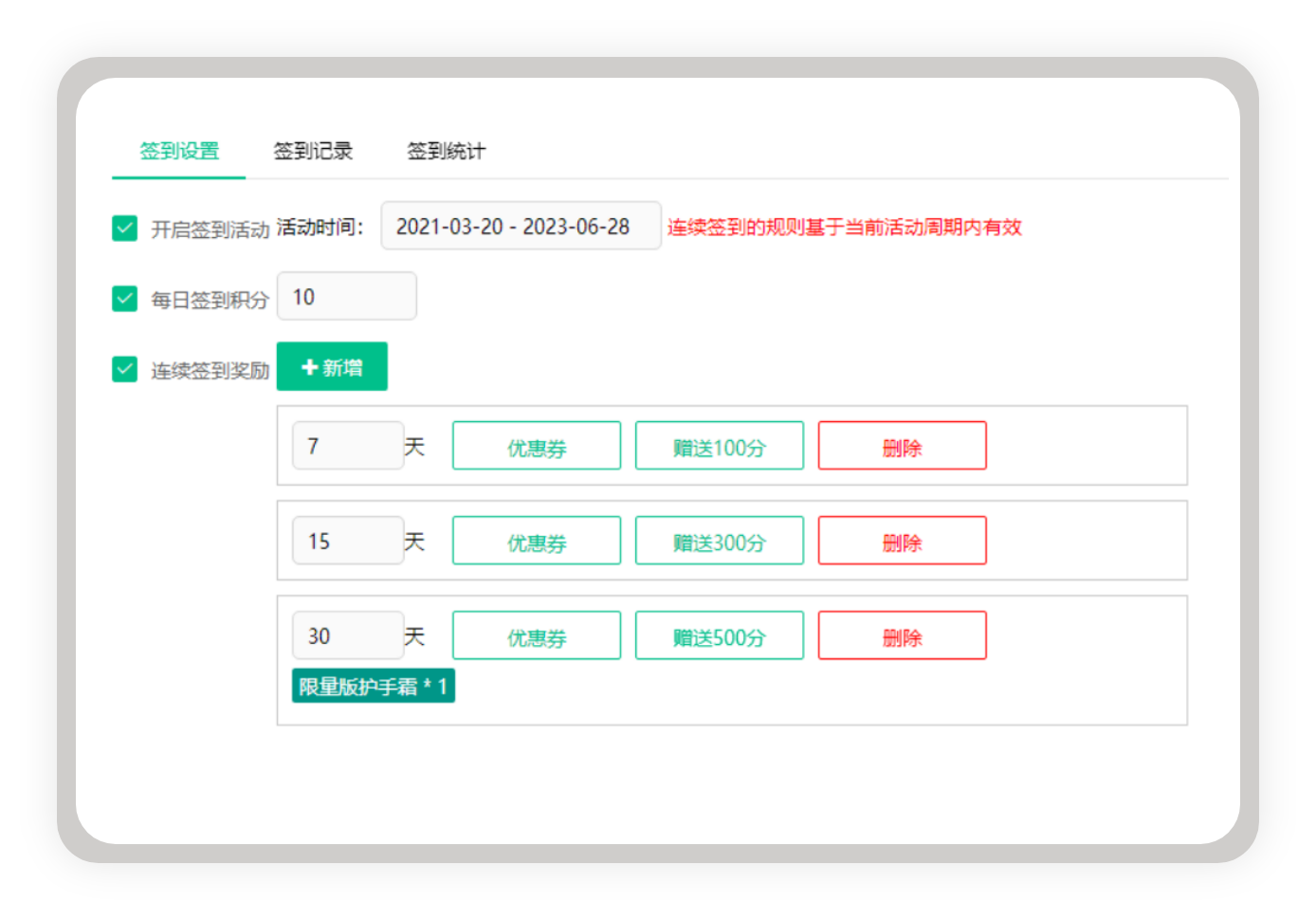Viewport: 1316px width, 920px height.
Task: Select 赠送300分 for the 15-day reward
Action: pyautogui.click(x=719, y=541)
